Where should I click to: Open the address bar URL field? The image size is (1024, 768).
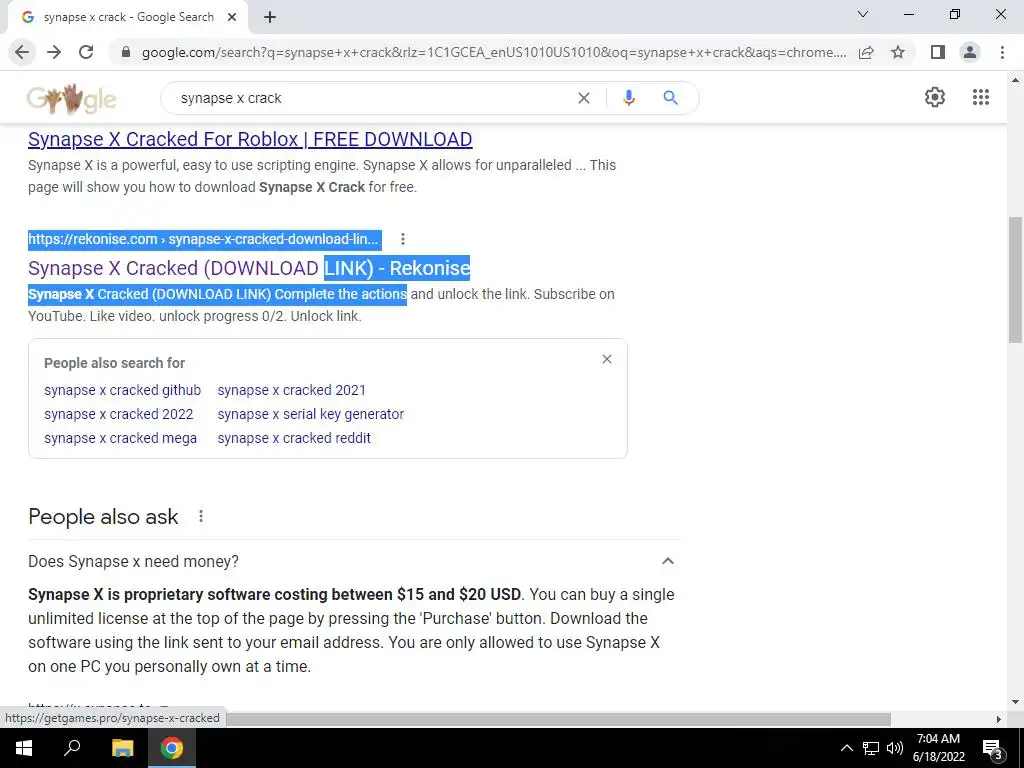(494, 52)
